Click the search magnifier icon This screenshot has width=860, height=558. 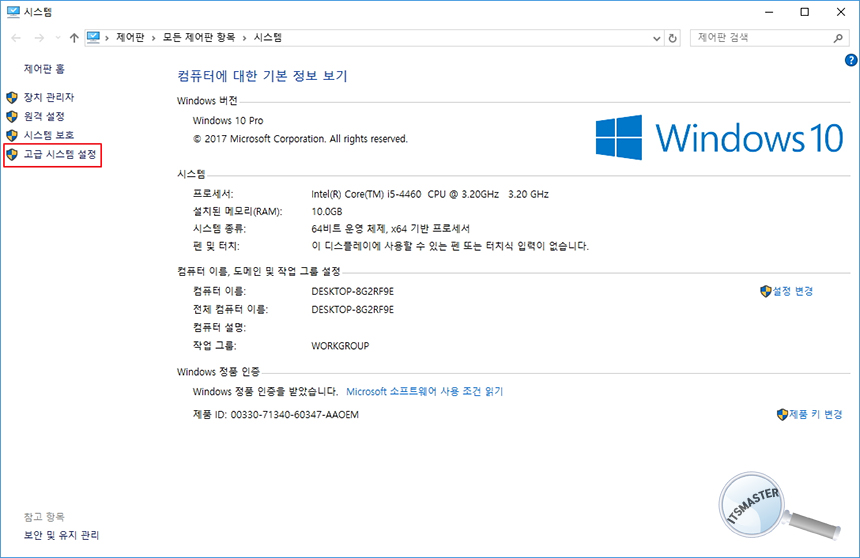(838, 38)
